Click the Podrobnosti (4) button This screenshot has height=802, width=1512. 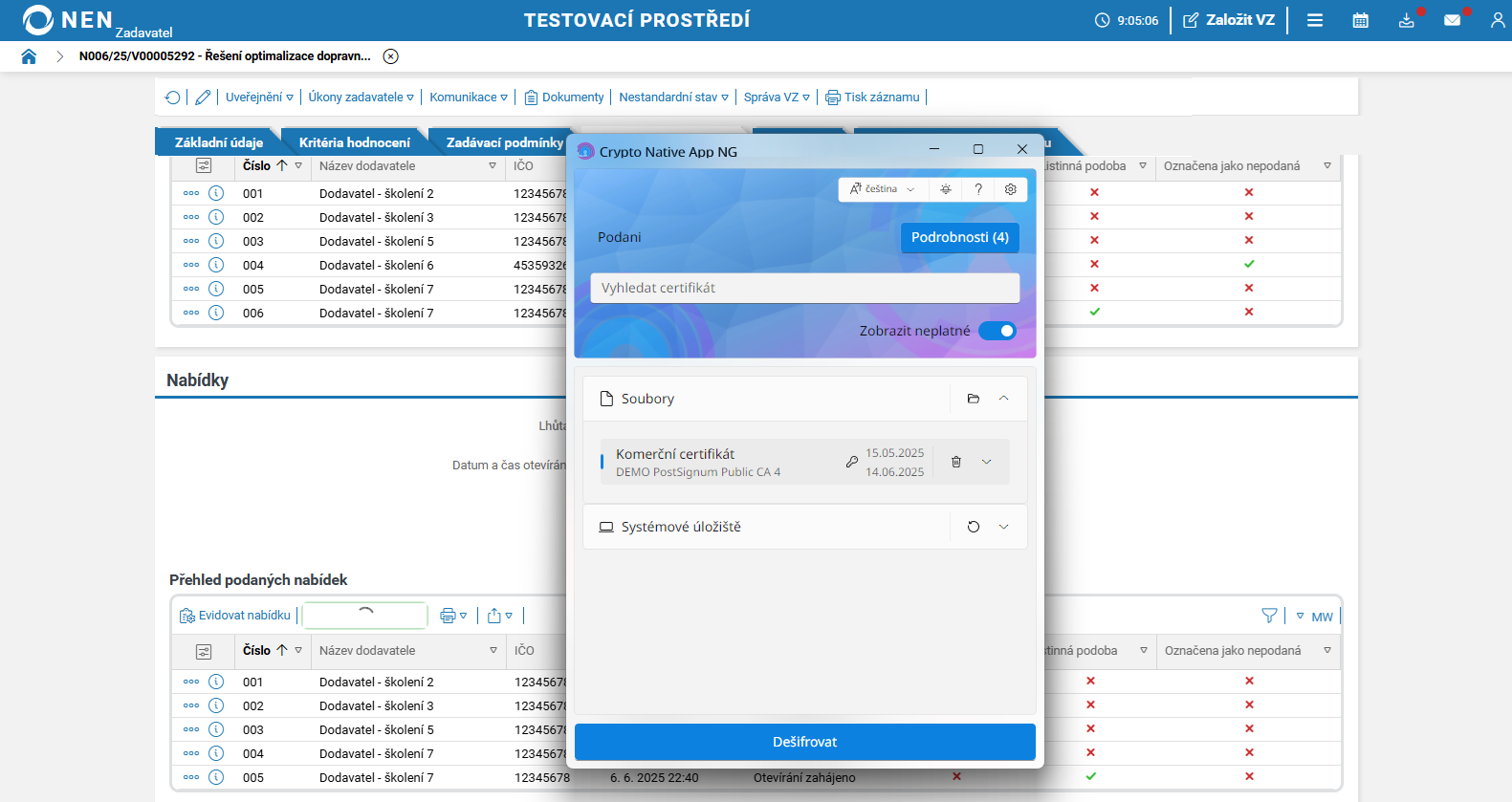point(960,237)
